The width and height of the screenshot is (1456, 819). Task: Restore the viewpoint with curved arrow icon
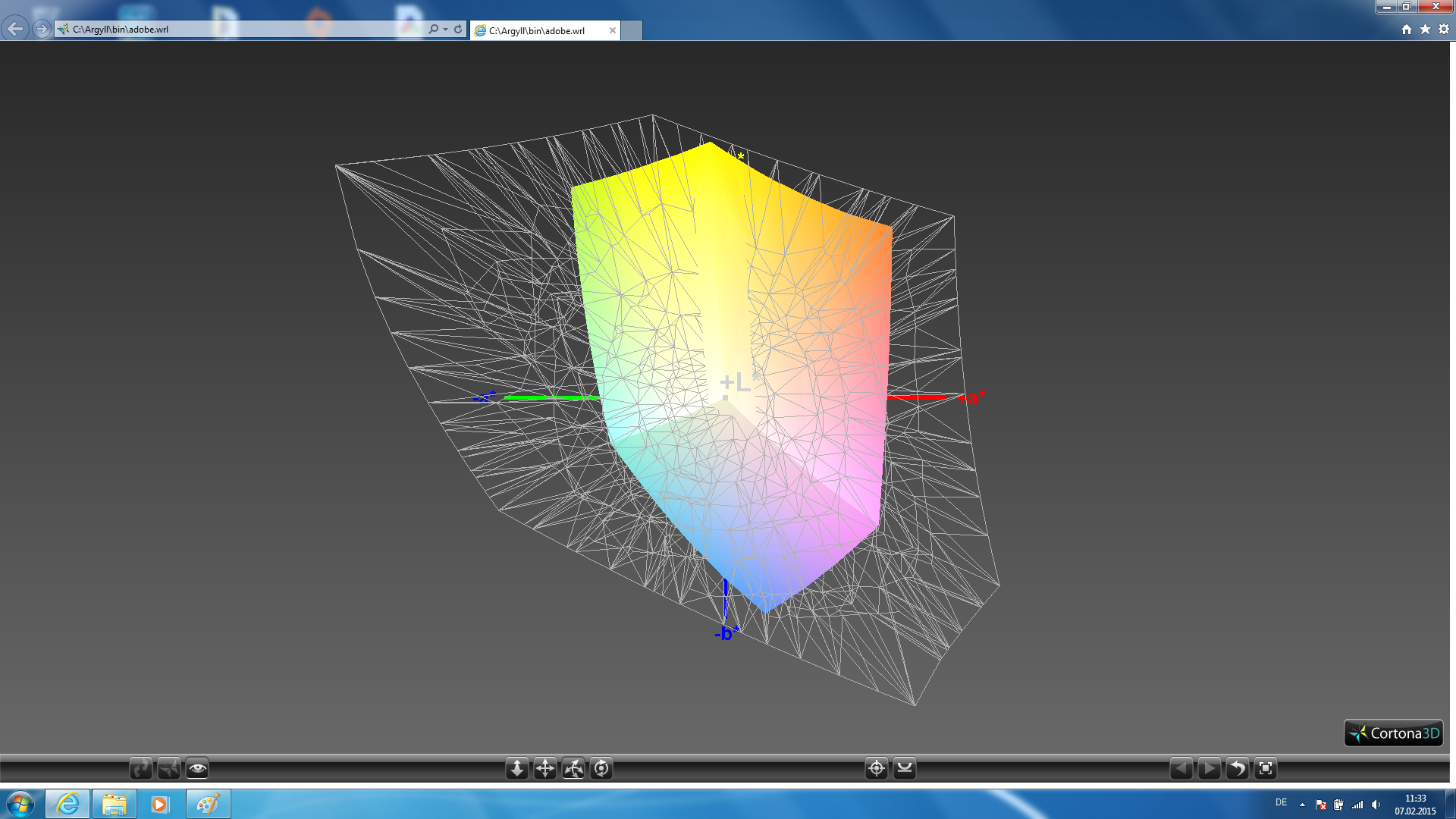tap(1237, 768)
